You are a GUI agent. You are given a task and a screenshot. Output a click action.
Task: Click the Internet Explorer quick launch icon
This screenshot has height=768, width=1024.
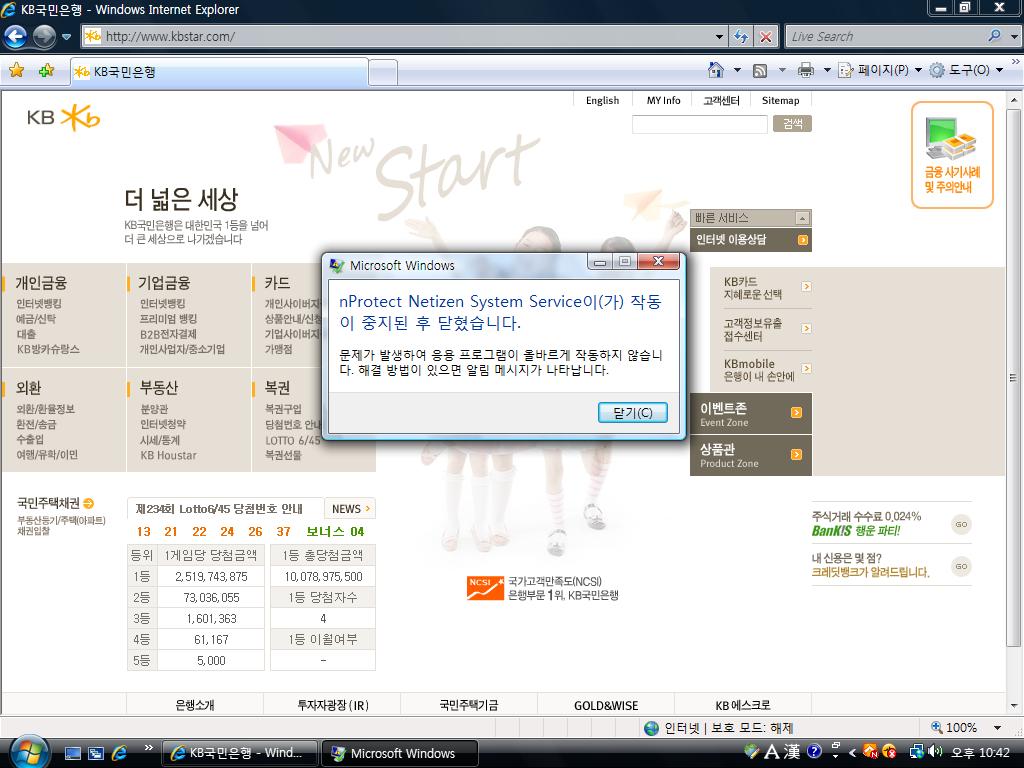click(120, 753)
